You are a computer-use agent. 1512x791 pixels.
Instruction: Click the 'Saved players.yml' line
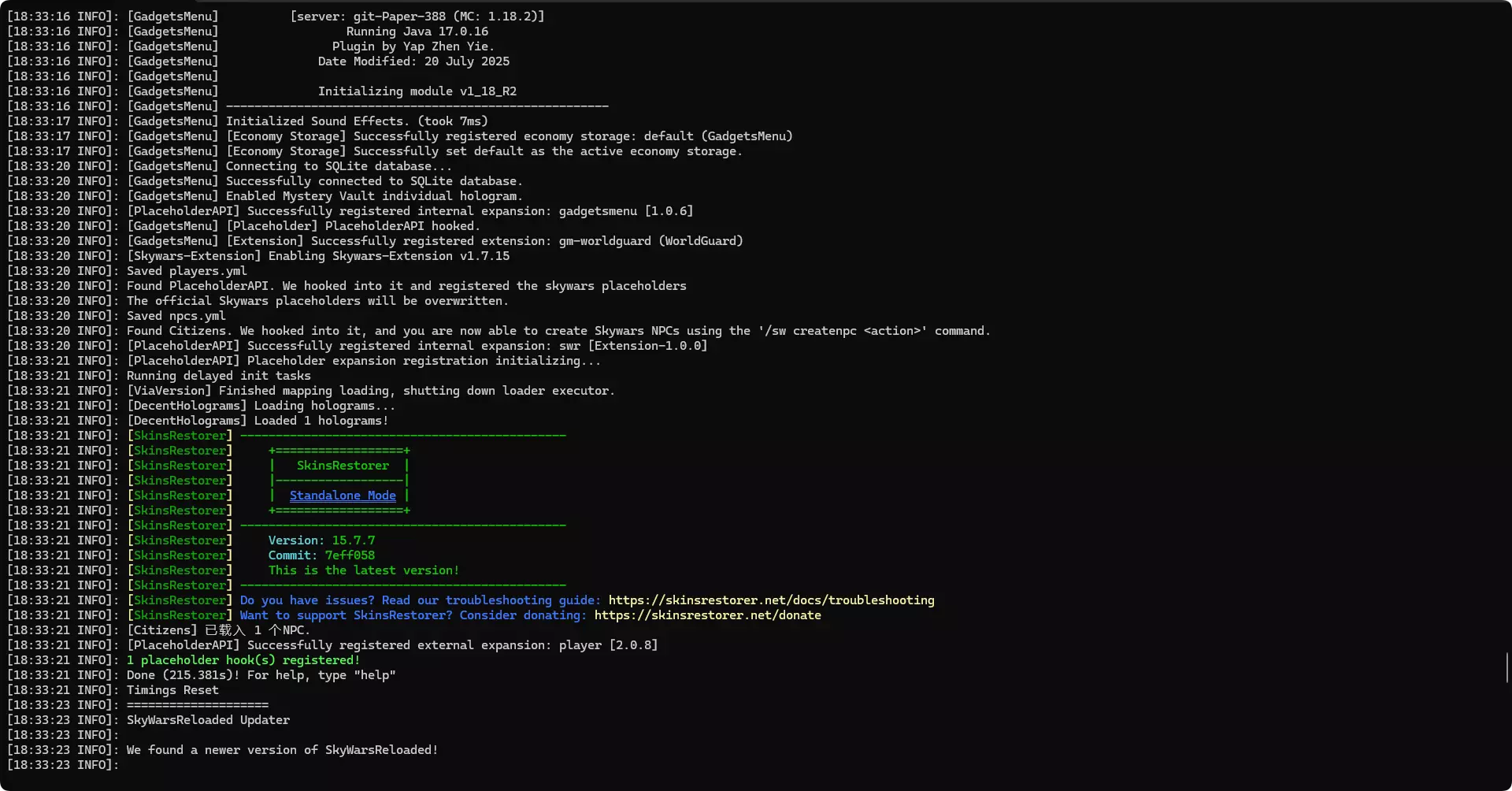click(x=187, y=271)
